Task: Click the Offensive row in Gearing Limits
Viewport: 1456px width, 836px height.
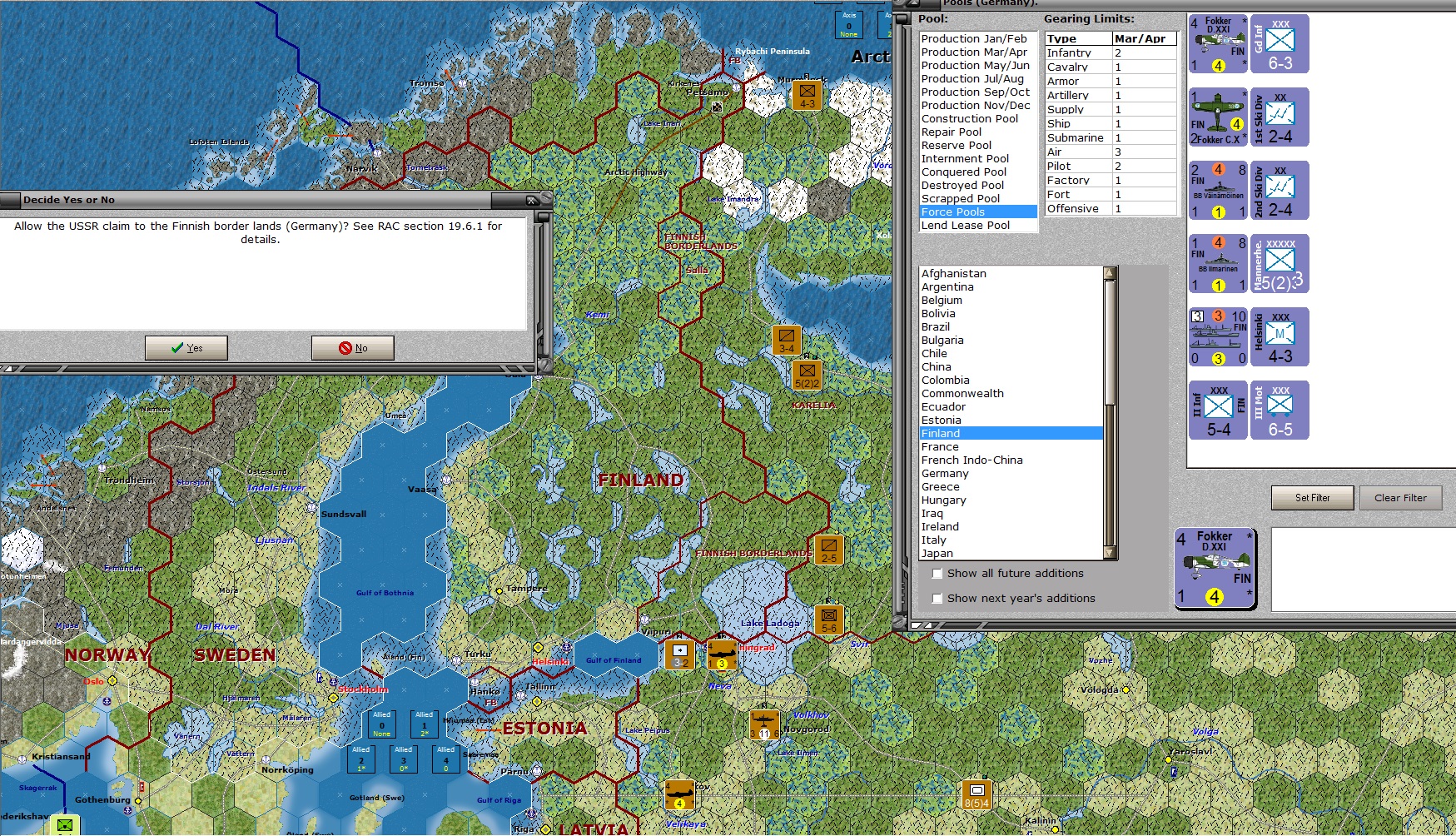Action: pyautogui.click(x=1111, y=208)
